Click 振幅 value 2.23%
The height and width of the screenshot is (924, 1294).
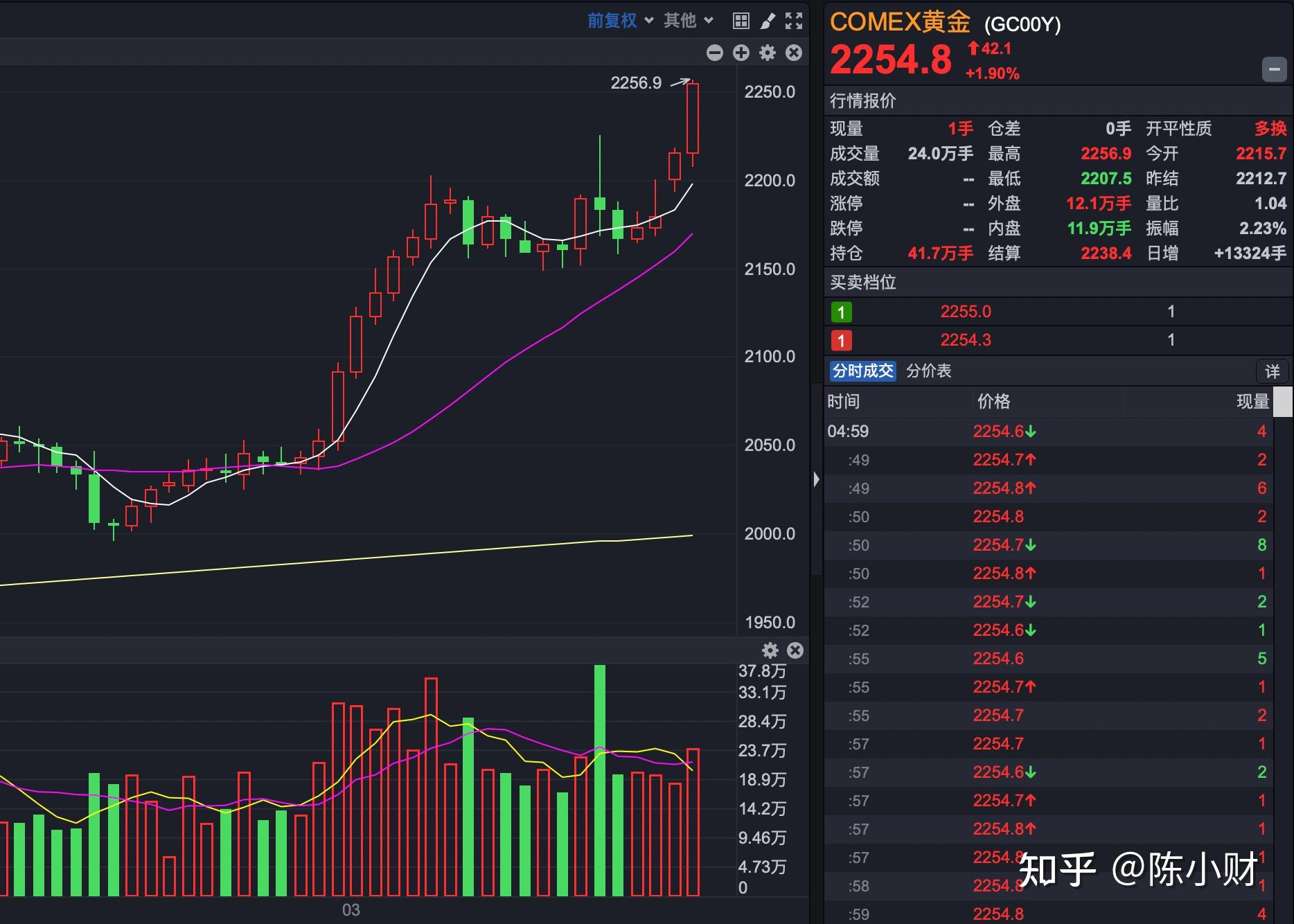(x=1262, y=229)
